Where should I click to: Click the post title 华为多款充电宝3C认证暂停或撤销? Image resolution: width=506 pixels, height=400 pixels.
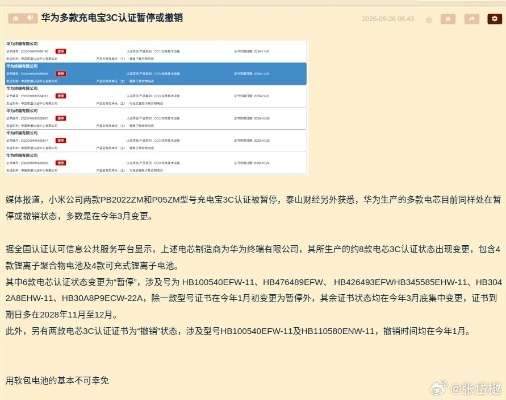(x=112, y=18)
